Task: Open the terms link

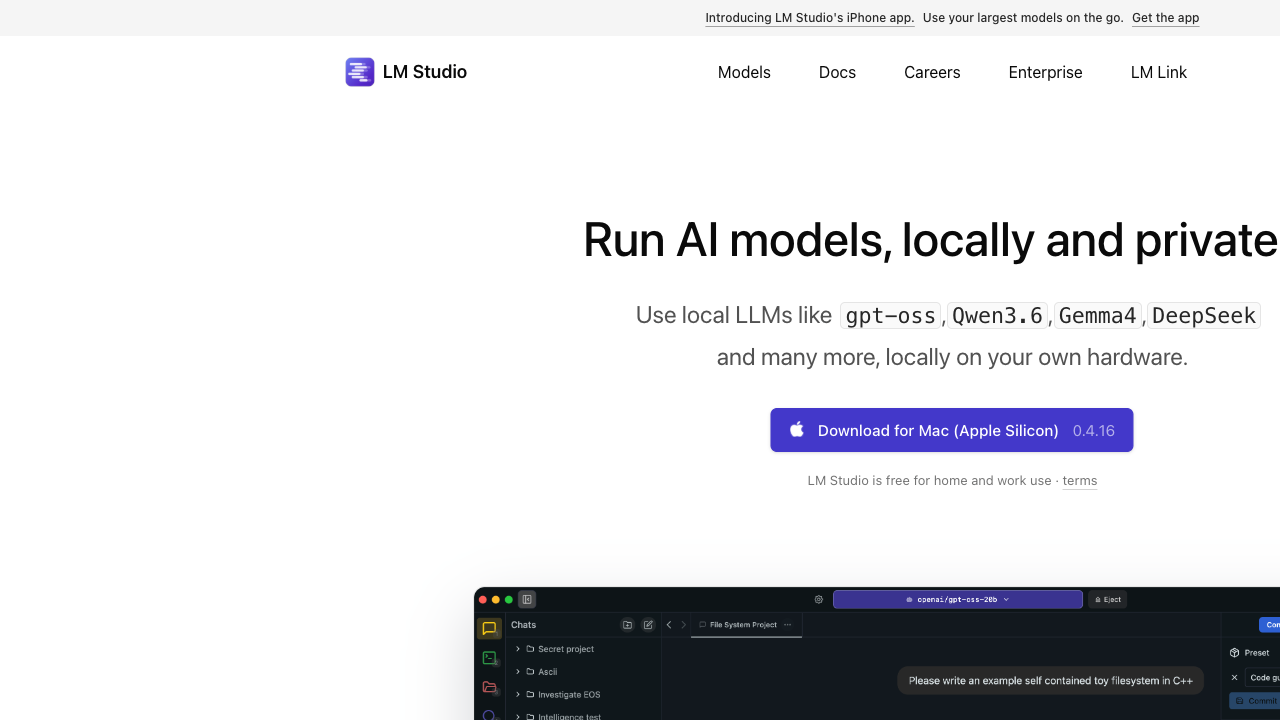Action: pyautogui.click(x=1080, y=481)
